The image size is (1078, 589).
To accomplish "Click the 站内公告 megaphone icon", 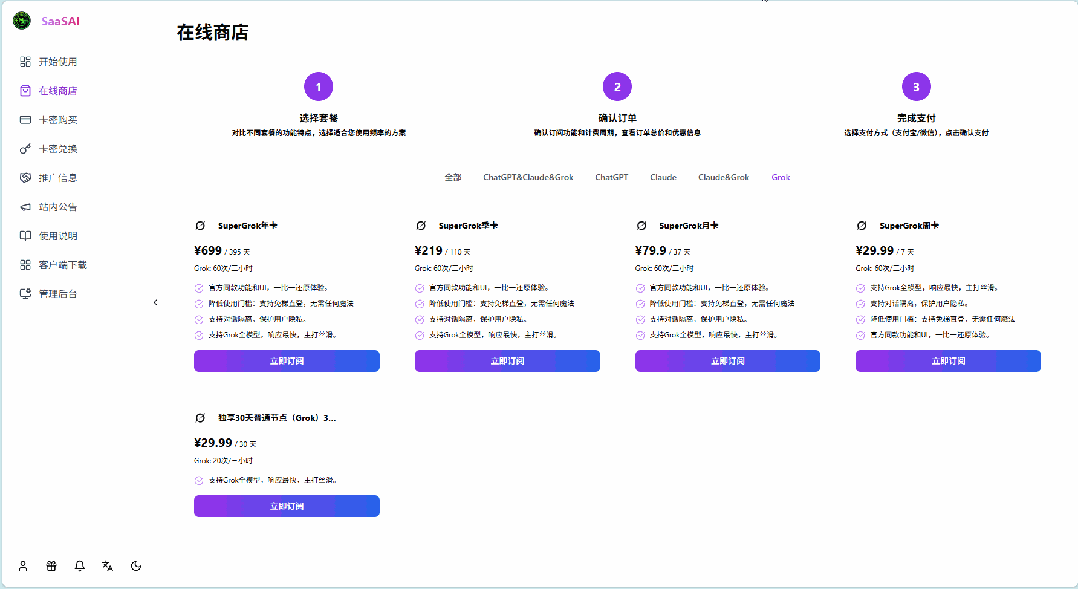I will (x=25, y=207).
